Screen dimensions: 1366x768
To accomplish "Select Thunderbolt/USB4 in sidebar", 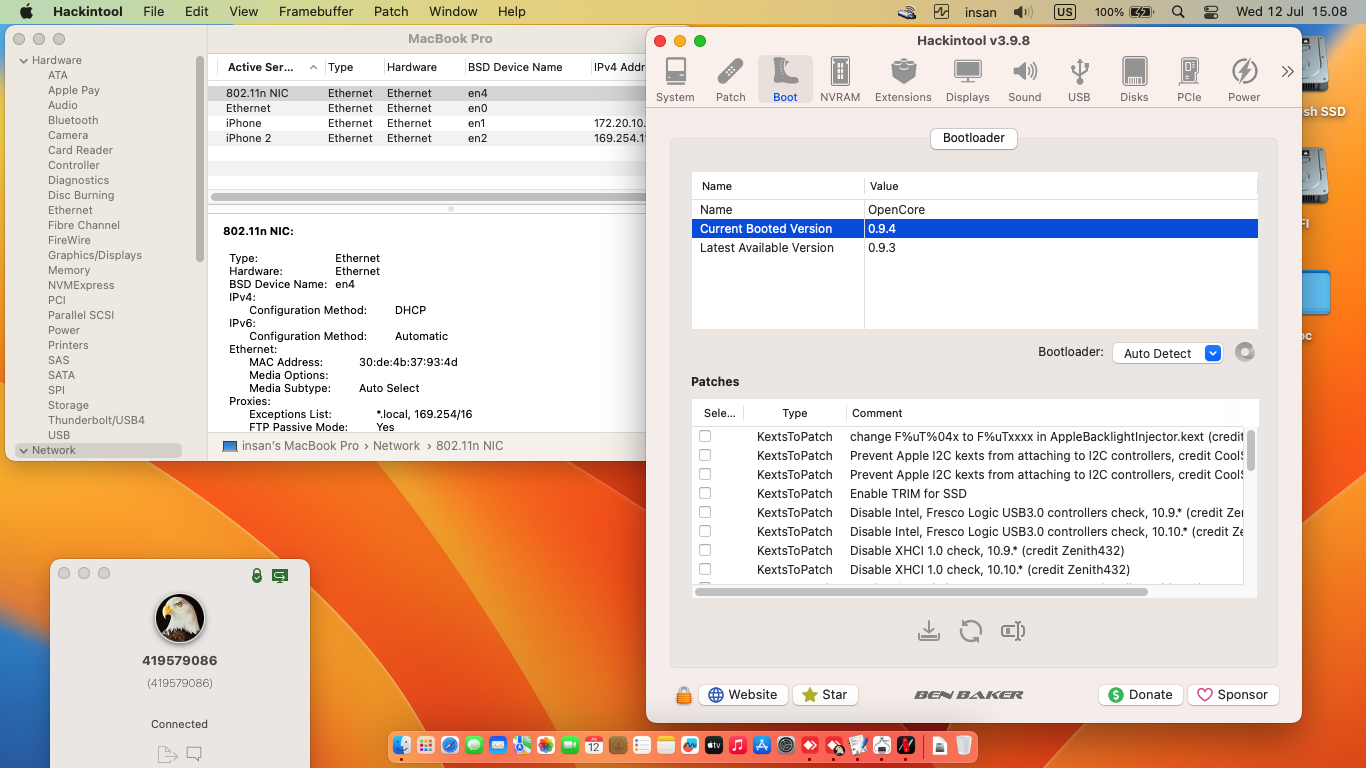I will tap(96, 420).
